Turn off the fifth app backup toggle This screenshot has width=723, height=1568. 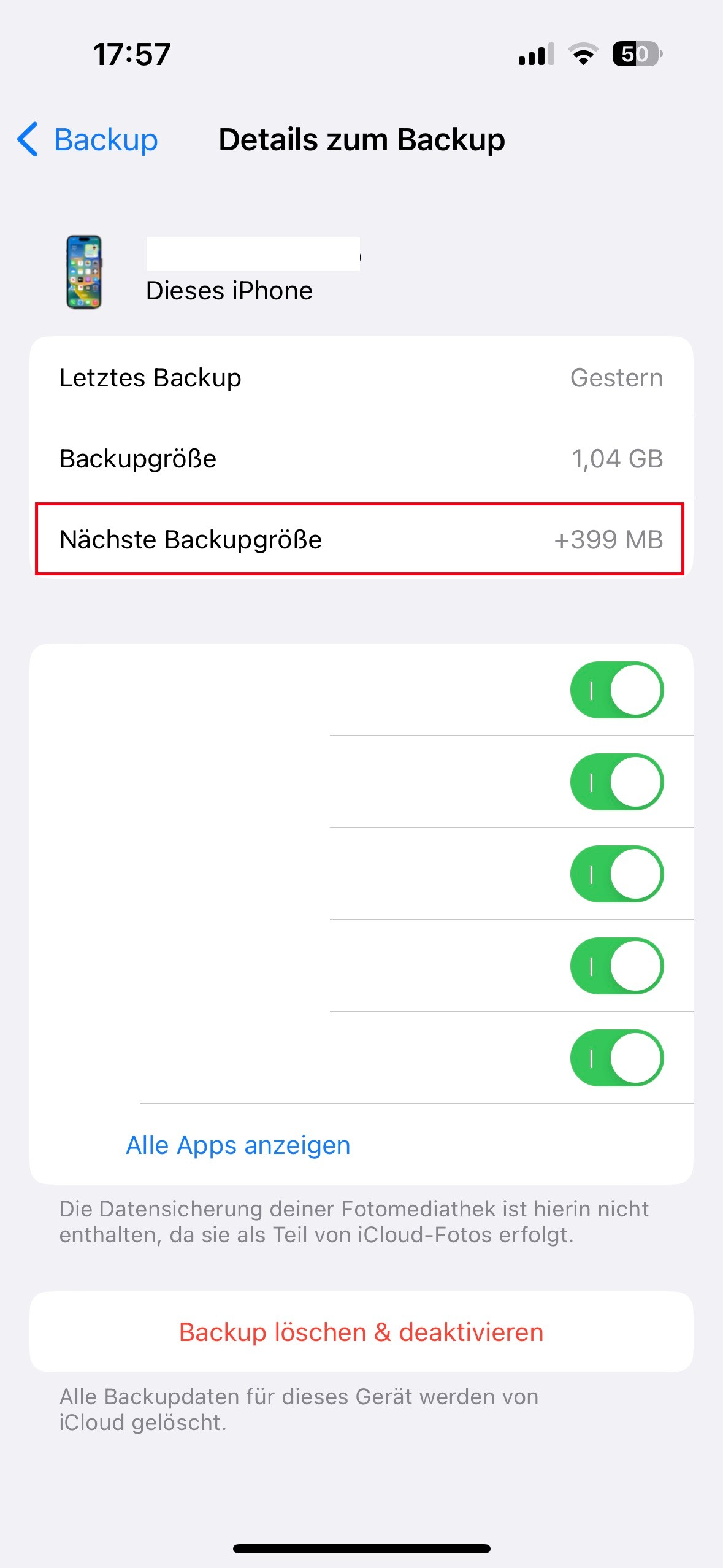[x=616, y=1058]
